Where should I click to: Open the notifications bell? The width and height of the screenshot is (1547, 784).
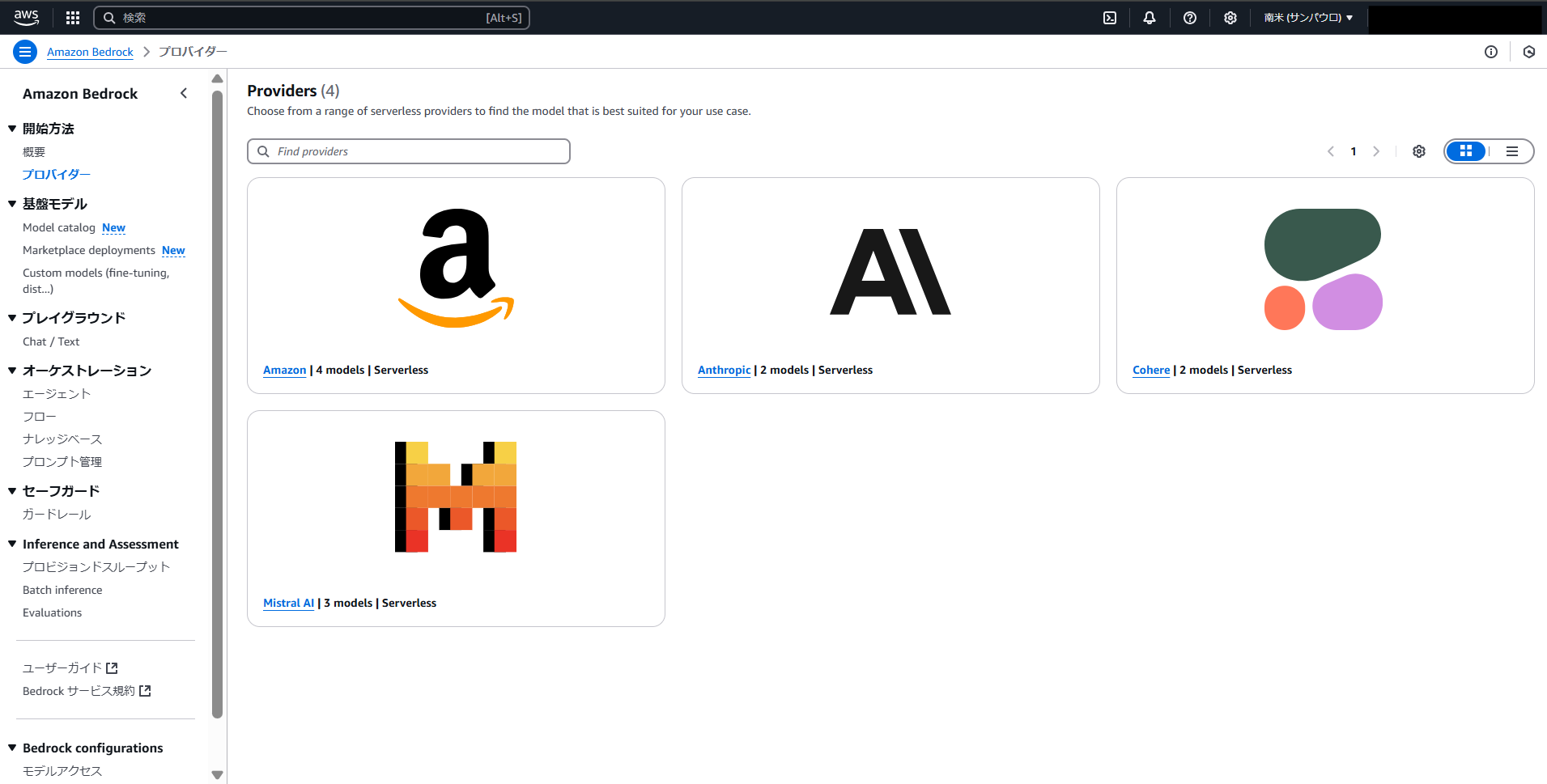1150,18
